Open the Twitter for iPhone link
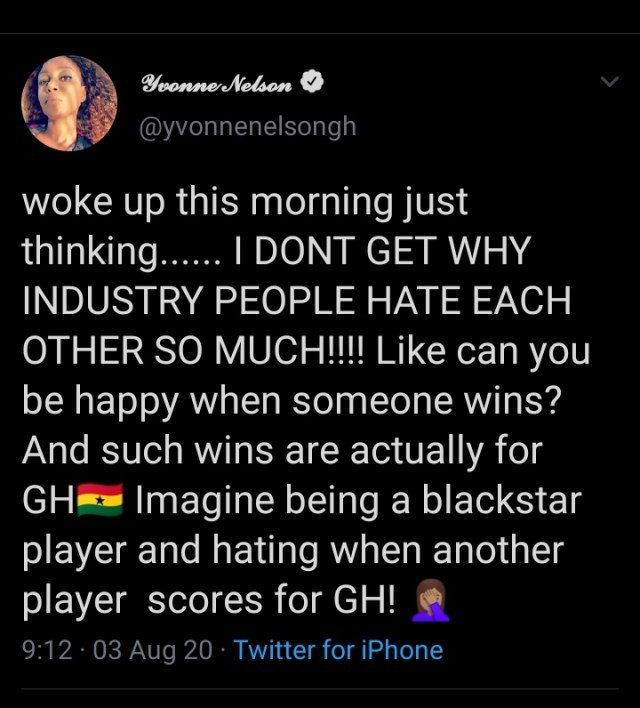 pyautogui.click(x=338, y=650)
